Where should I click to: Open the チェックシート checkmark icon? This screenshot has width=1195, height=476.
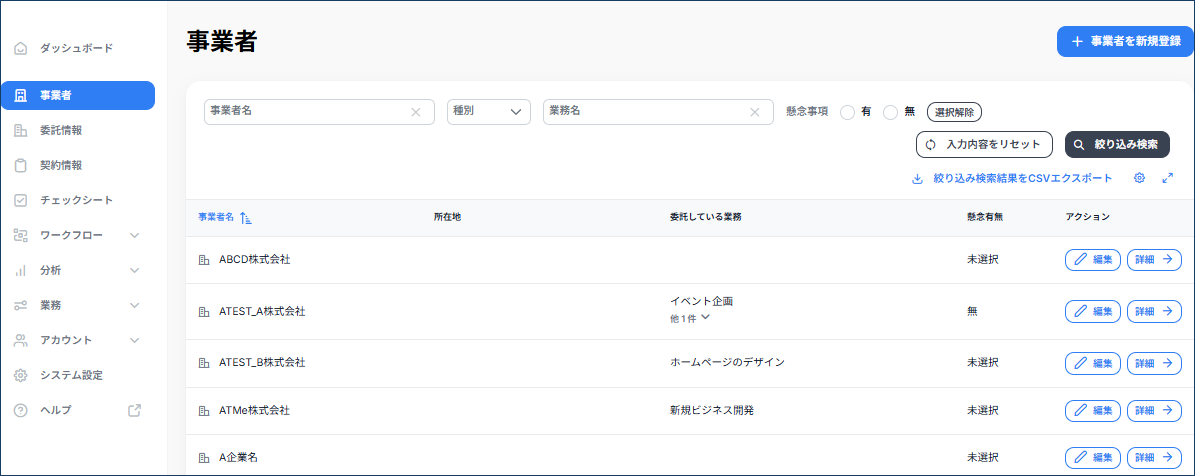[x=21, y=200]
